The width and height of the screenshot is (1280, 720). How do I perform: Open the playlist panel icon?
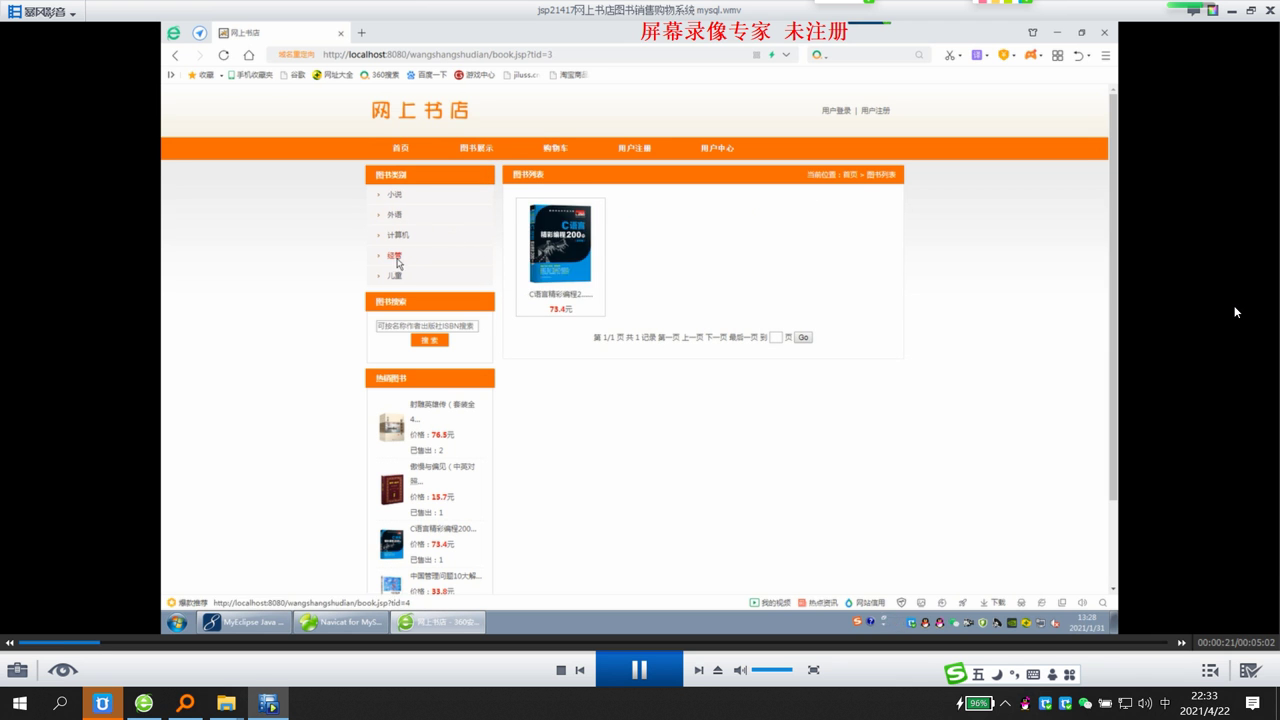pyautogui.click(x=1210, y=670)
